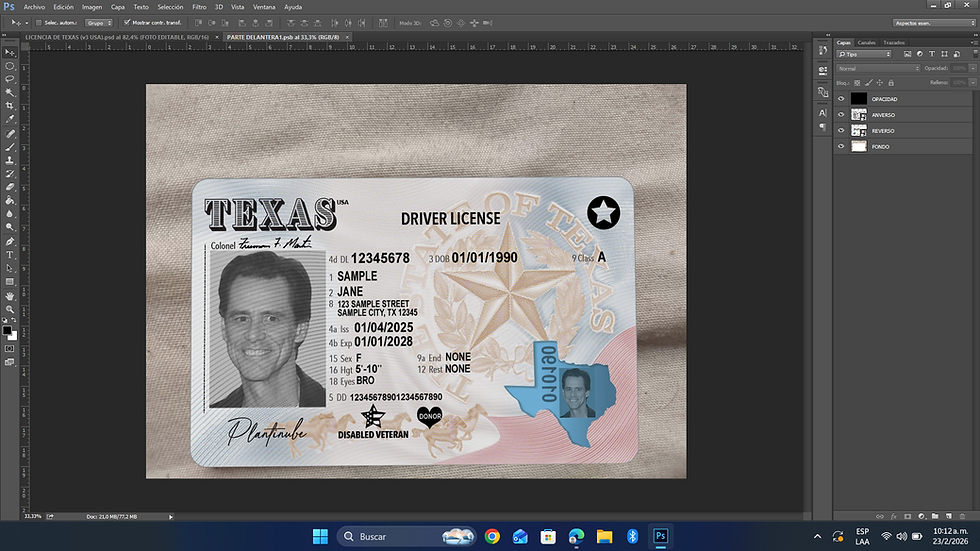Select the History Brush tool

coord(9,174)
